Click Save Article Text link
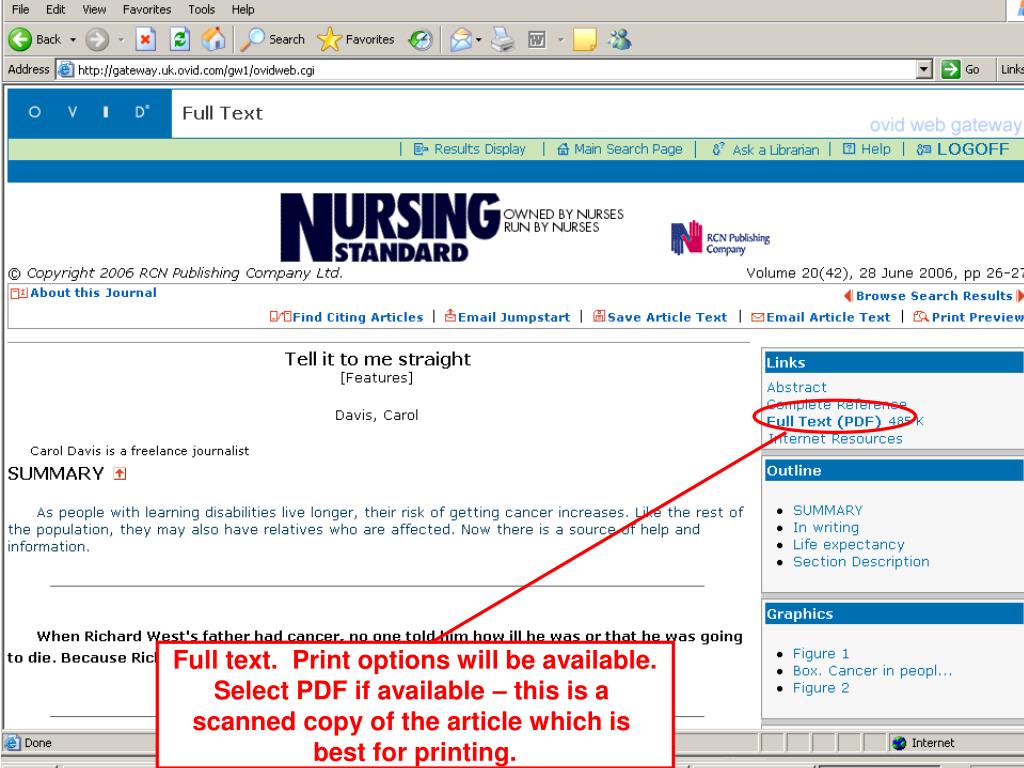The width and height of the screenshot is (1024, 768). [660, 317]
